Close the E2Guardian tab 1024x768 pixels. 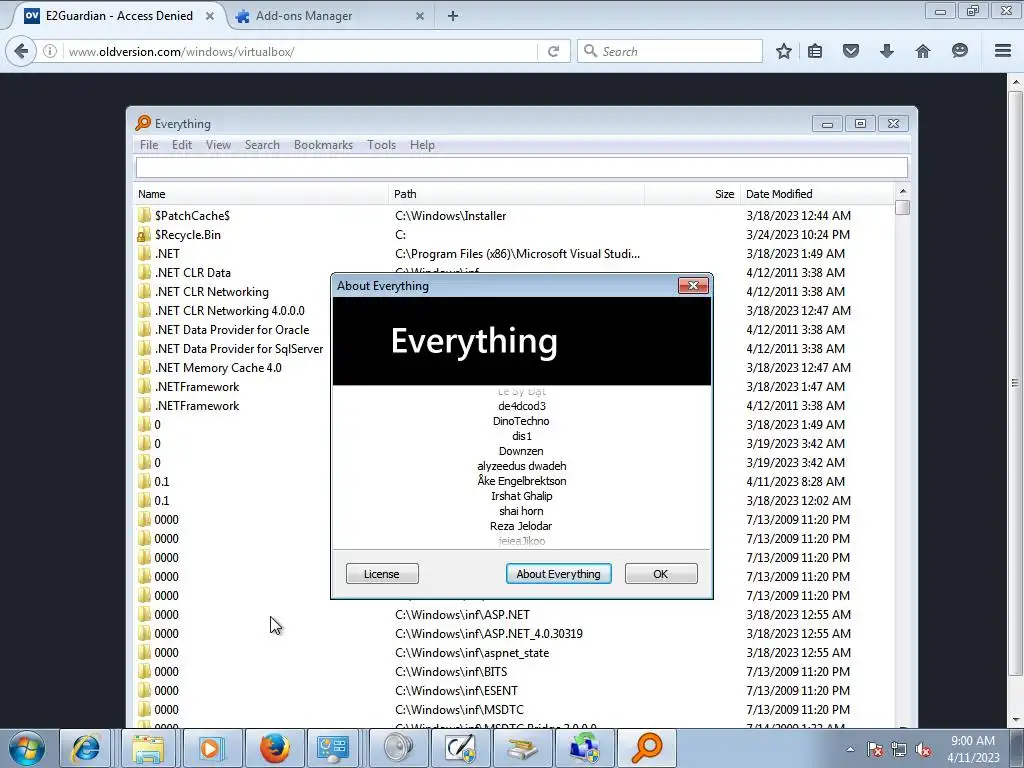pos(210,16)
